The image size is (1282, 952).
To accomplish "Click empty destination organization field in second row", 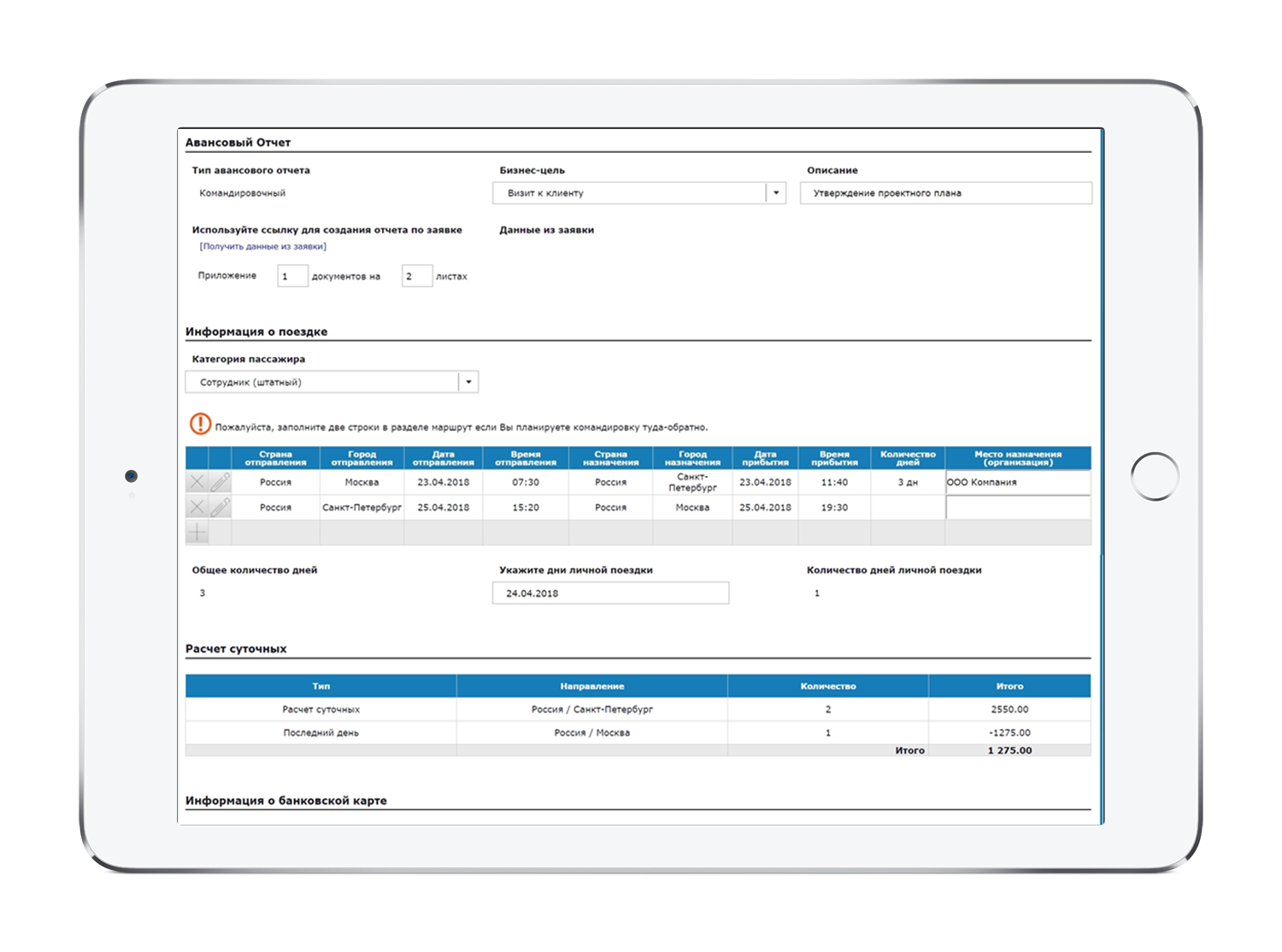I will click(x=1017, y=508).
